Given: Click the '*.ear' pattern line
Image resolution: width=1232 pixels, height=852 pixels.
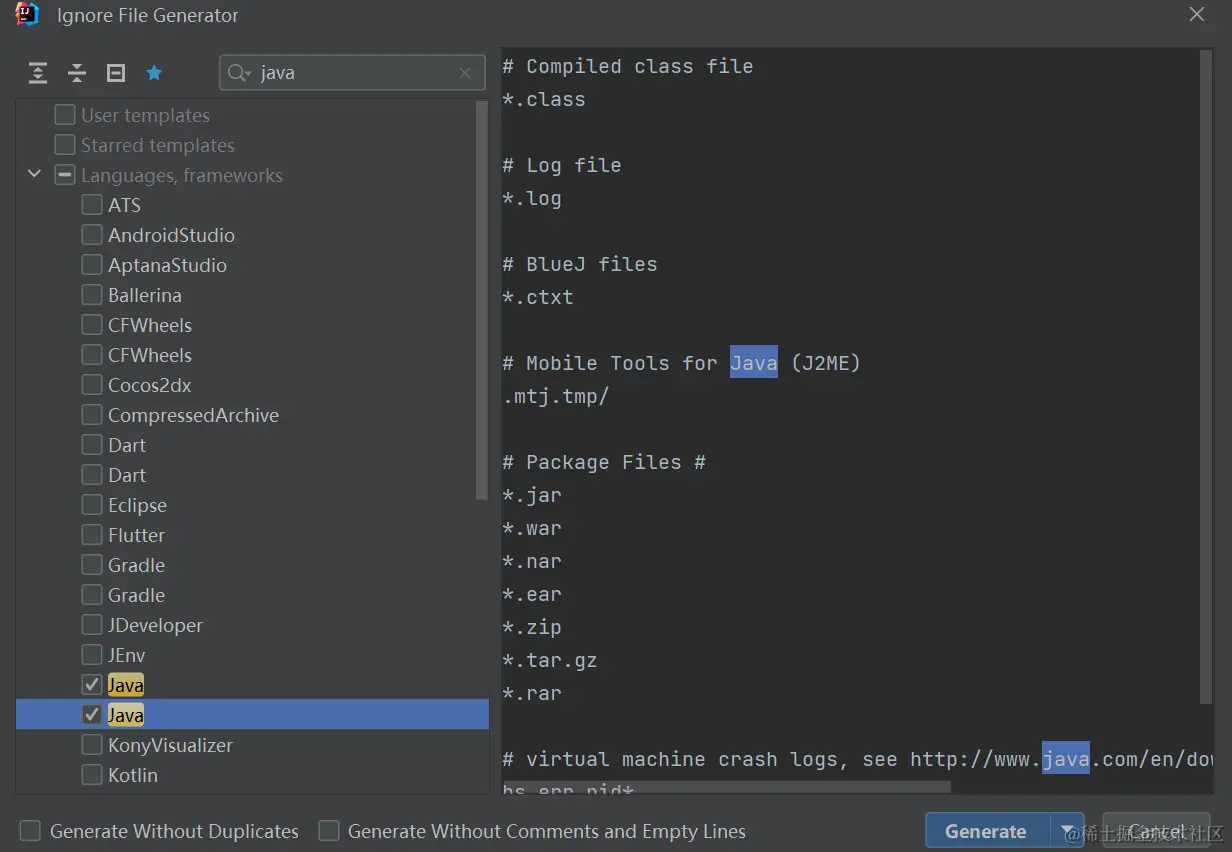Looking at the screenshot, I should pyautogui.click(x=531, y=594).
